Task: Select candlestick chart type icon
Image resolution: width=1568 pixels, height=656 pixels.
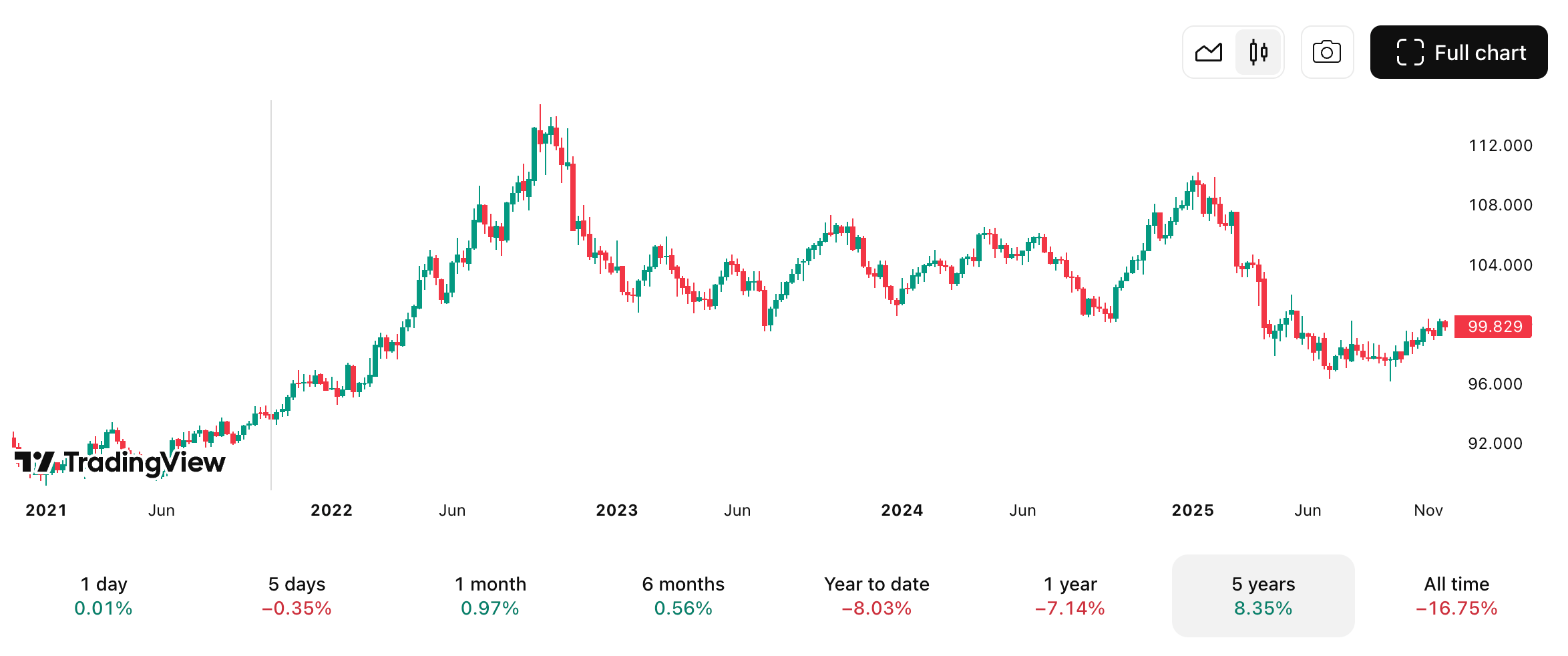Action: click(1258, 52)
